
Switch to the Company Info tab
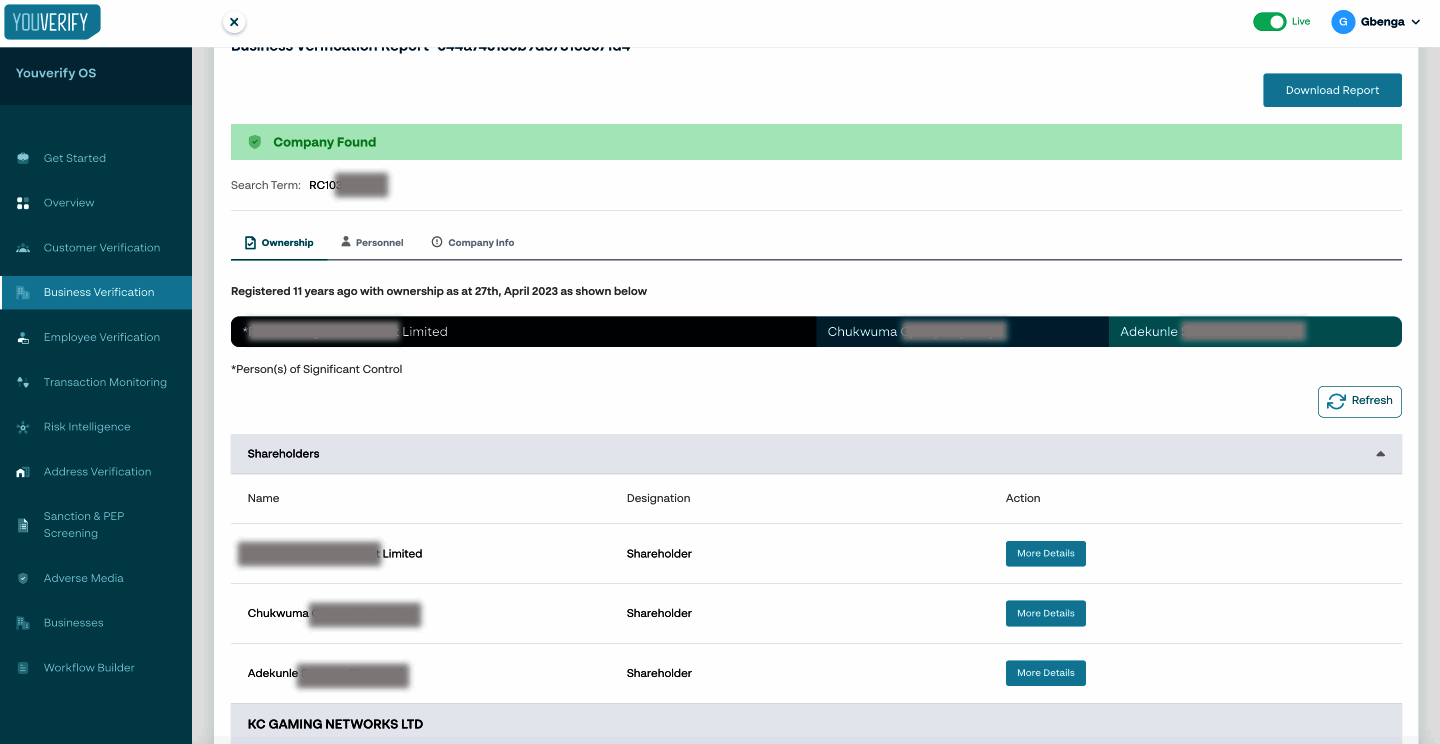[x=473, y=243]
